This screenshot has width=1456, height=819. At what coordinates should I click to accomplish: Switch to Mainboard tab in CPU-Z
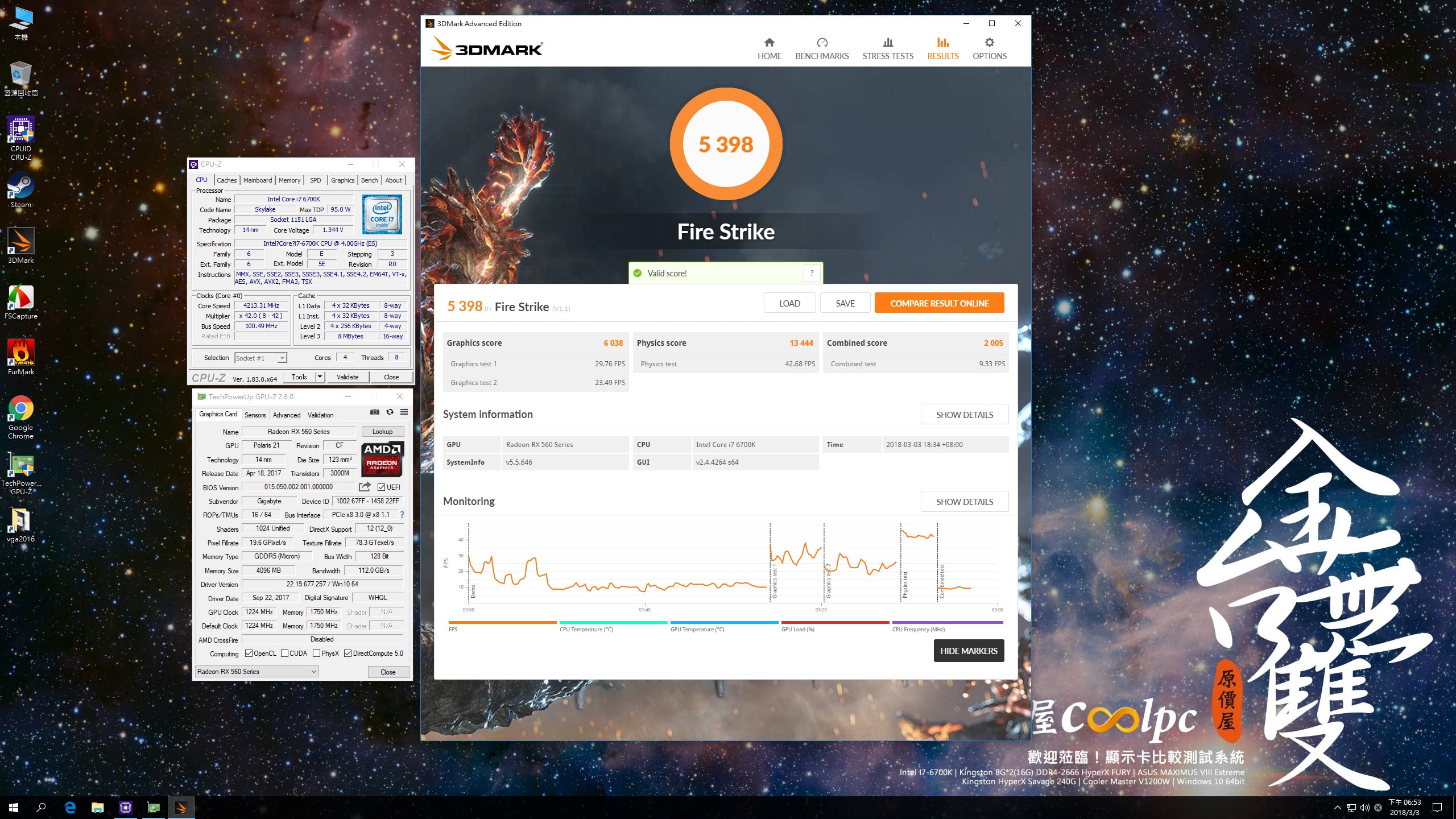(257, 180)
